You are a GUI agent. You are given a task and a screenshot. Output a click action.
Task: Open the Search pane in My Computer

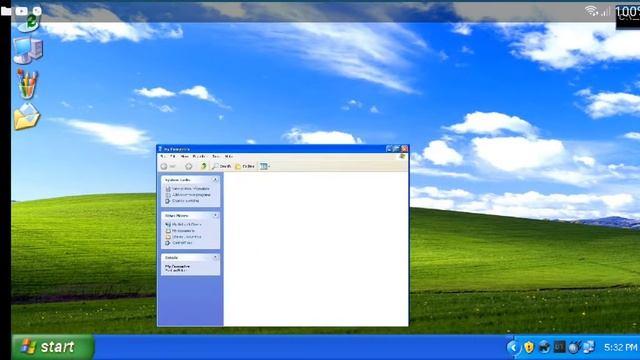[x=222, y=166]
